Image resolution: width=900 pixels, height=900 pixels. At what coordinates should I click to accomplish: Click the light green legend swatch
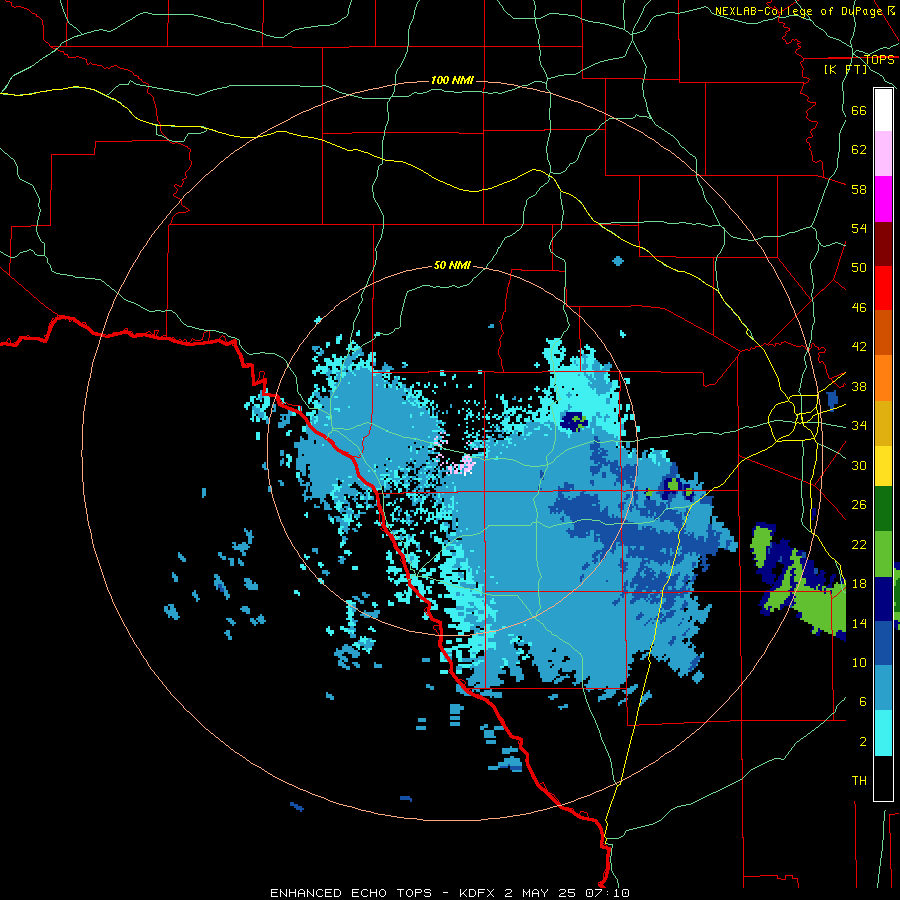click(883, 554)
